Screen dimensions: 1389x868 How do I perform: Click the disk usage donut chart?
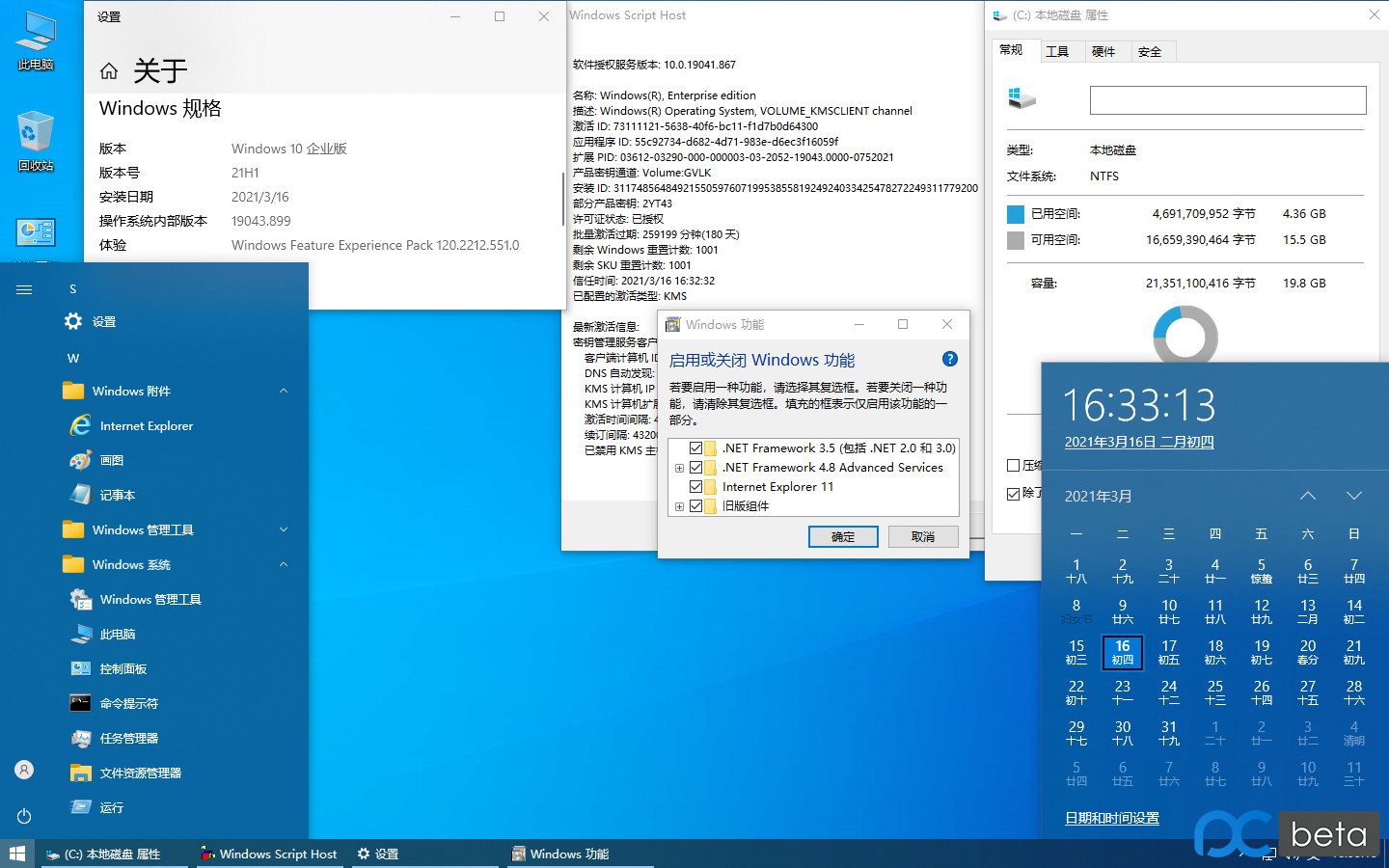pyautogui.click(x=1185, y=335)
